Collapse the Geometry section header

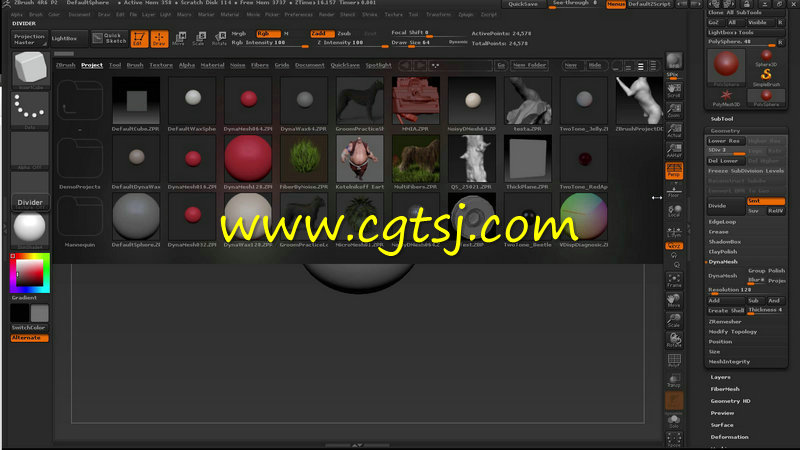(x=725, y=131)
